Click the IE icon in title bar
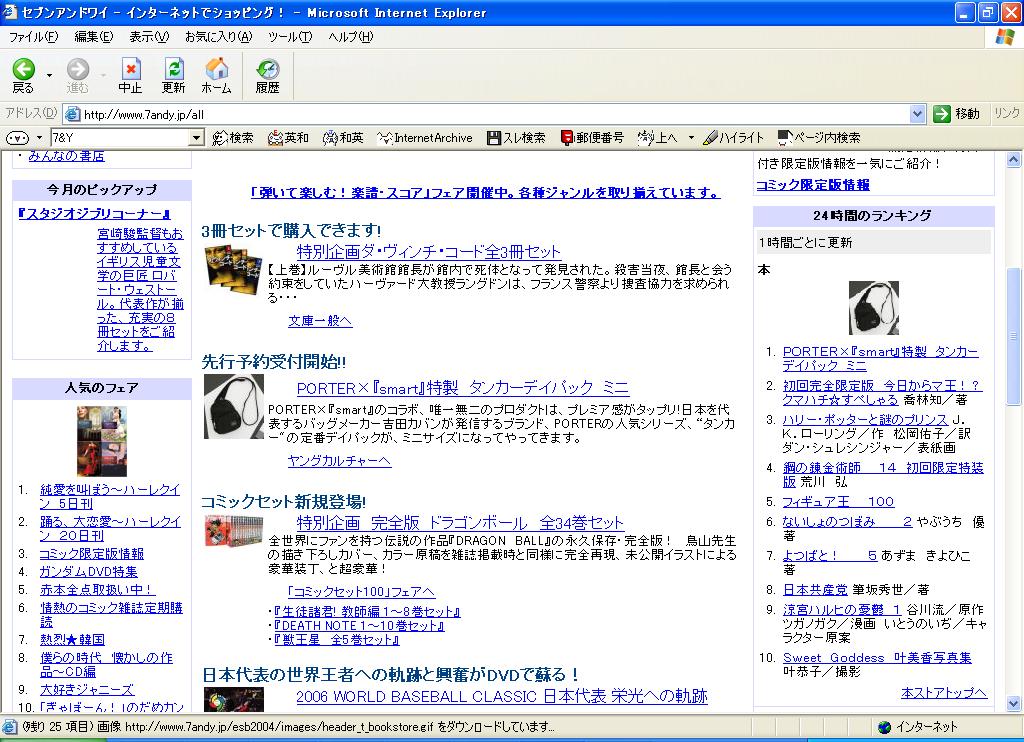Screen dimensions: 1024x742 [10, 12]
